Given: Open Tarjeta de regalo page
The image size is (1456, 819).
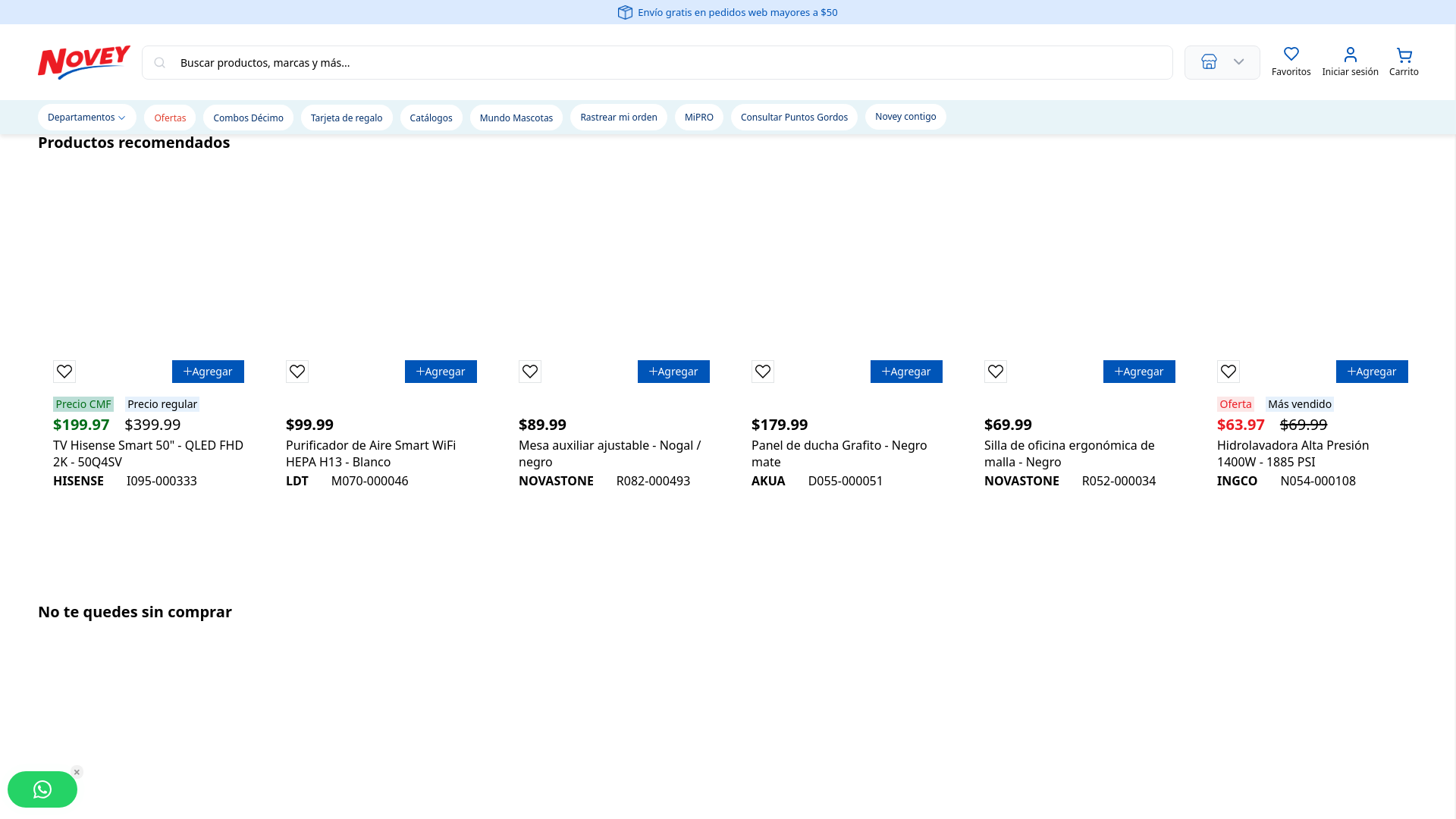Looking at the screenshot, I should pos(347,118).
